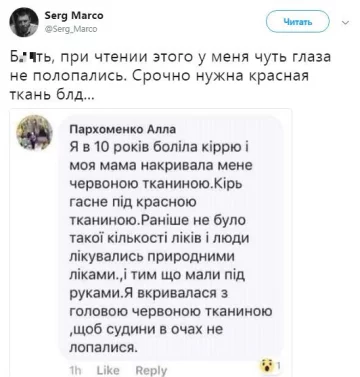Open the @Serg_Marco handle link
This screenshot has width=360, height=377.
71,29
